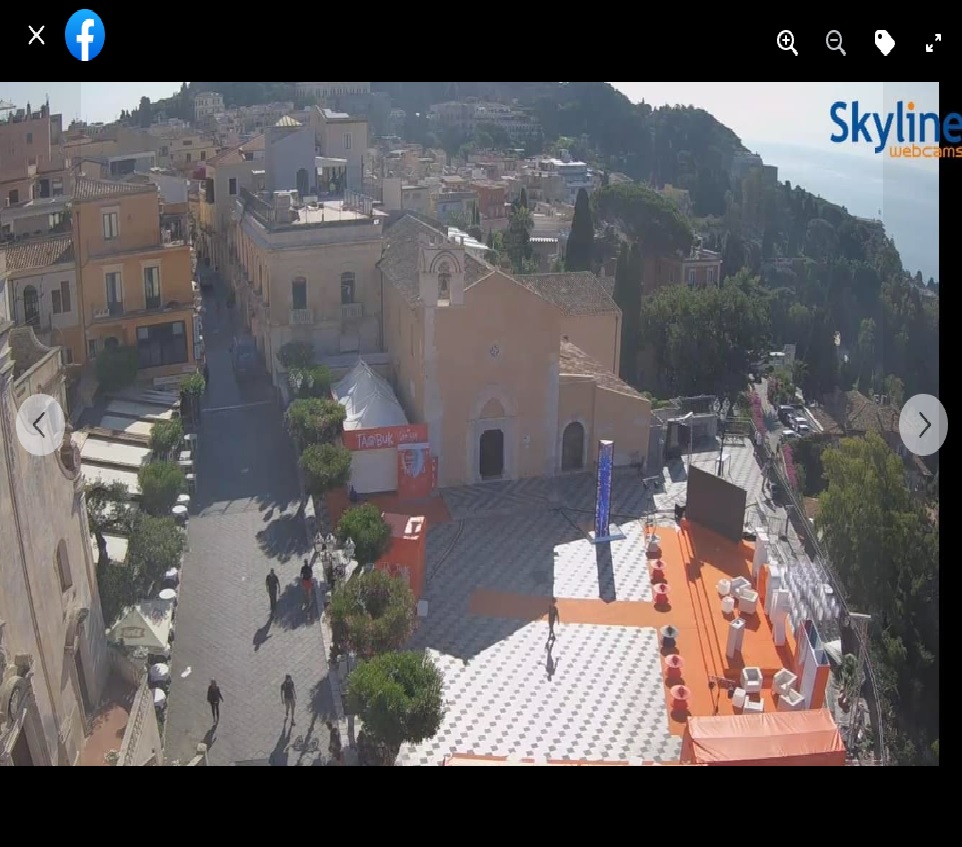Click the Facebook logo
Screen dimensions: 962x847
tap(85, 36)
